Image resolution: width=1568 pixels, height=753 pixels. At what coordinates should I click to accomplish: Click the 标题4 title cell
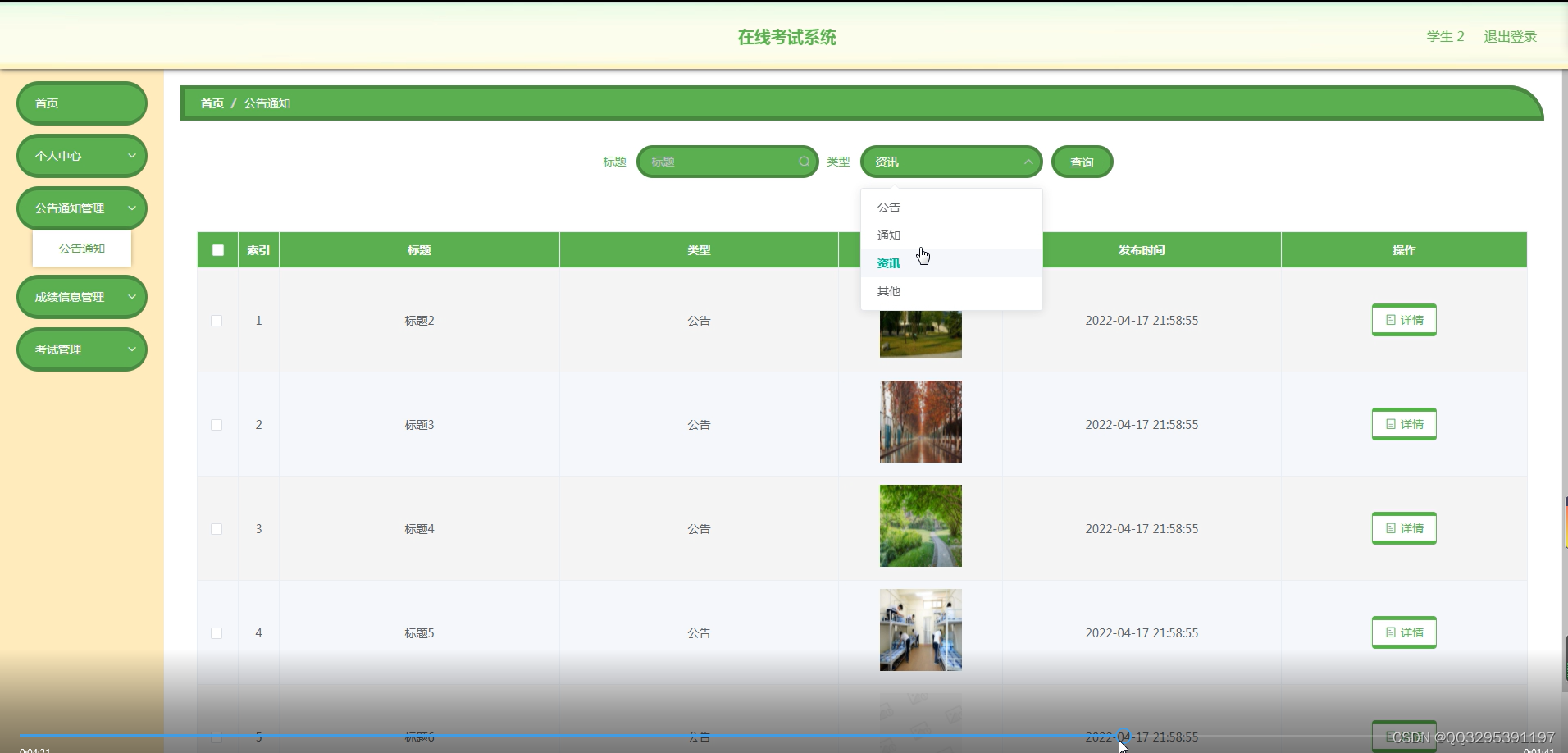point(419,529)
